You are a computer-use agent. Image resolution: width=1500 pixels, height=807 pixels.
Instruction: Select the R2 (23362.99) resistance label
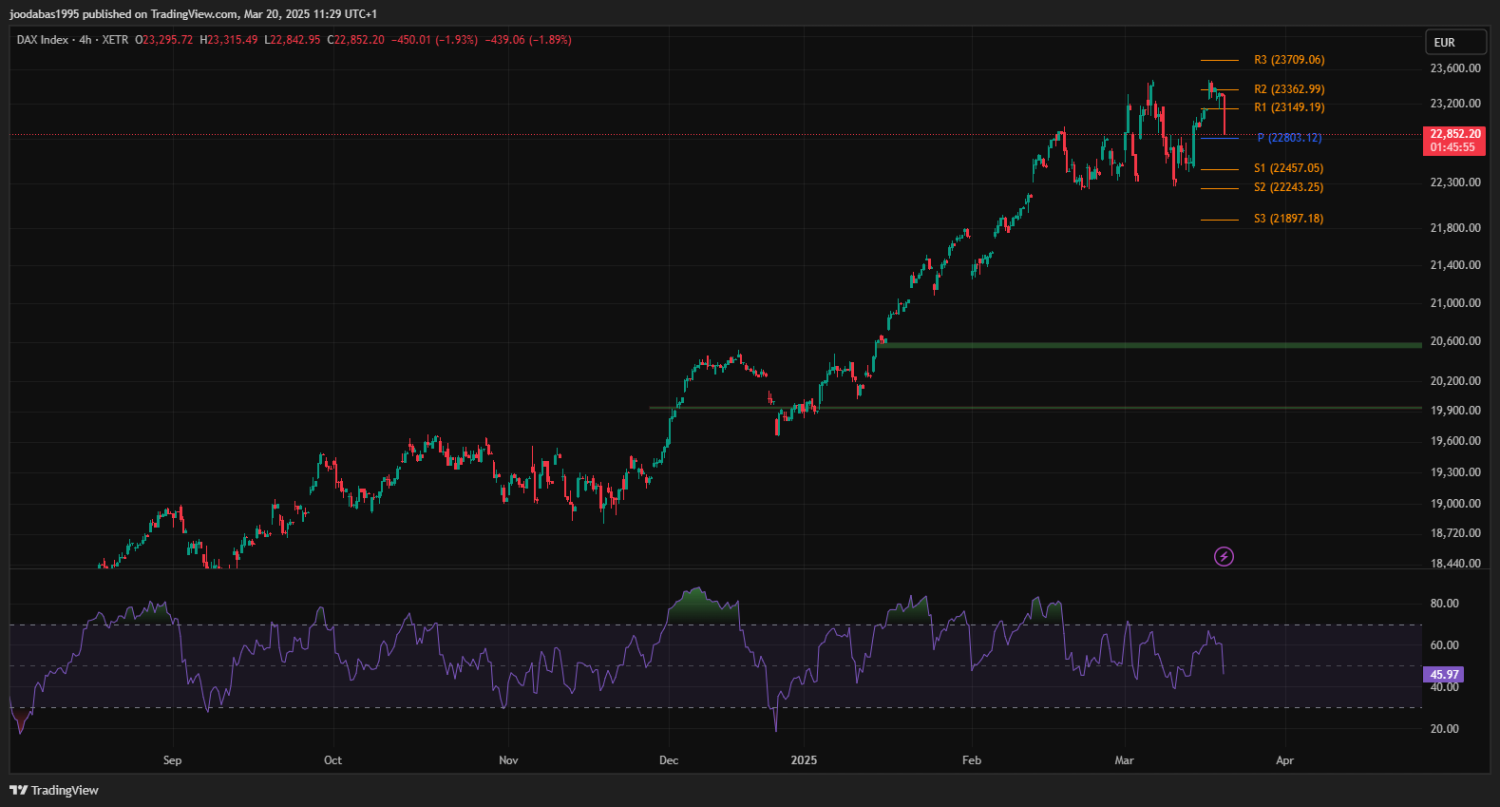tap(1288, 89)
